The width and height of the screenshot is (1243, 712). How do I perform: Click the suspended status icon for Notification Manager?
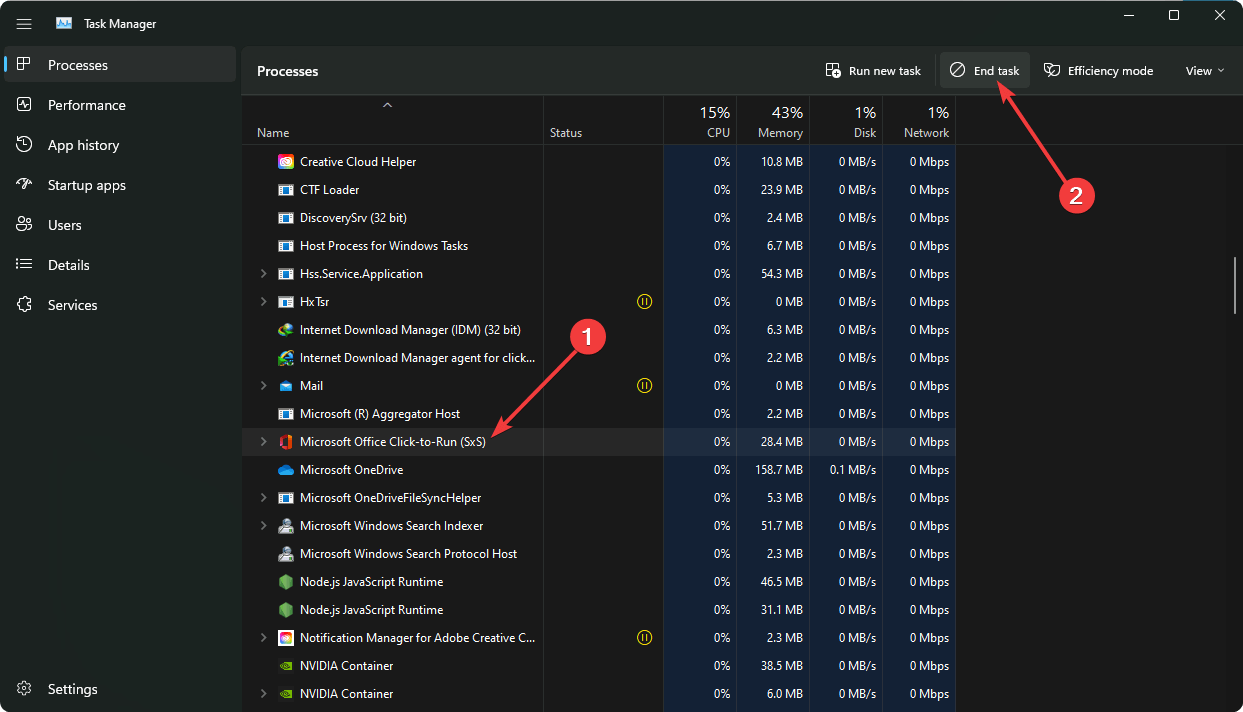(x=644, y=638)
